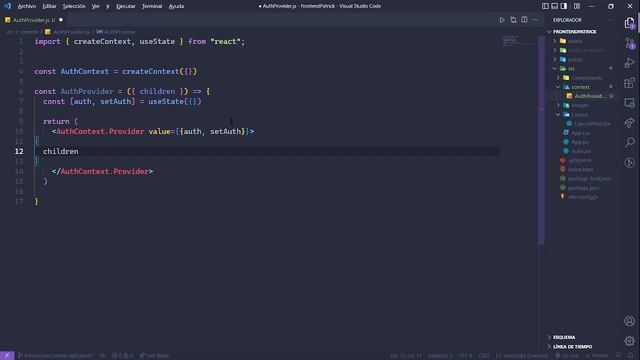640x360 pixels.
Task: Open the Search magnifier in the activity bar
Action: click(x=629, y=143)
